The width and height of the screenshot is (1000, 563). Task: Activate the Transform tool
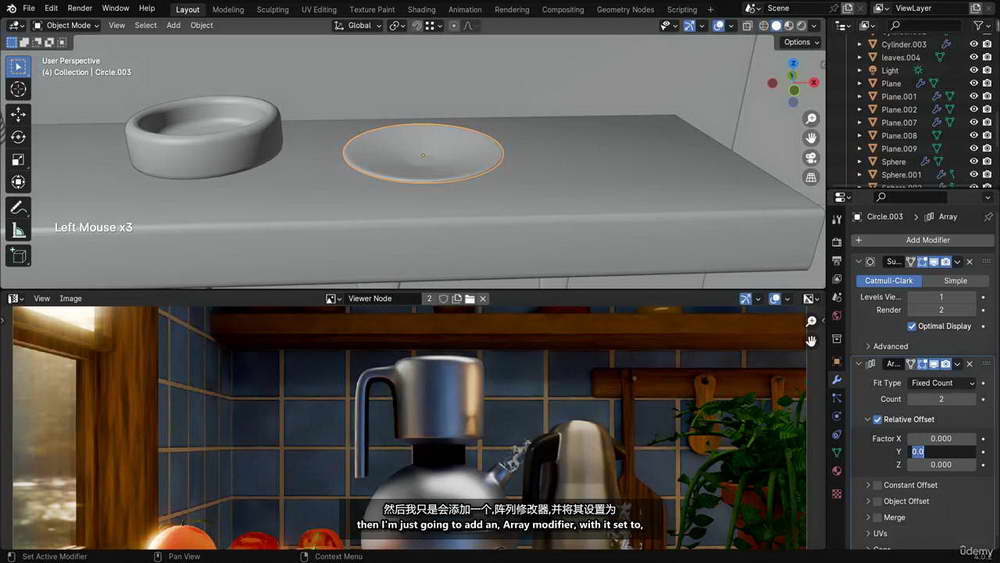click(x=18, y=182)
